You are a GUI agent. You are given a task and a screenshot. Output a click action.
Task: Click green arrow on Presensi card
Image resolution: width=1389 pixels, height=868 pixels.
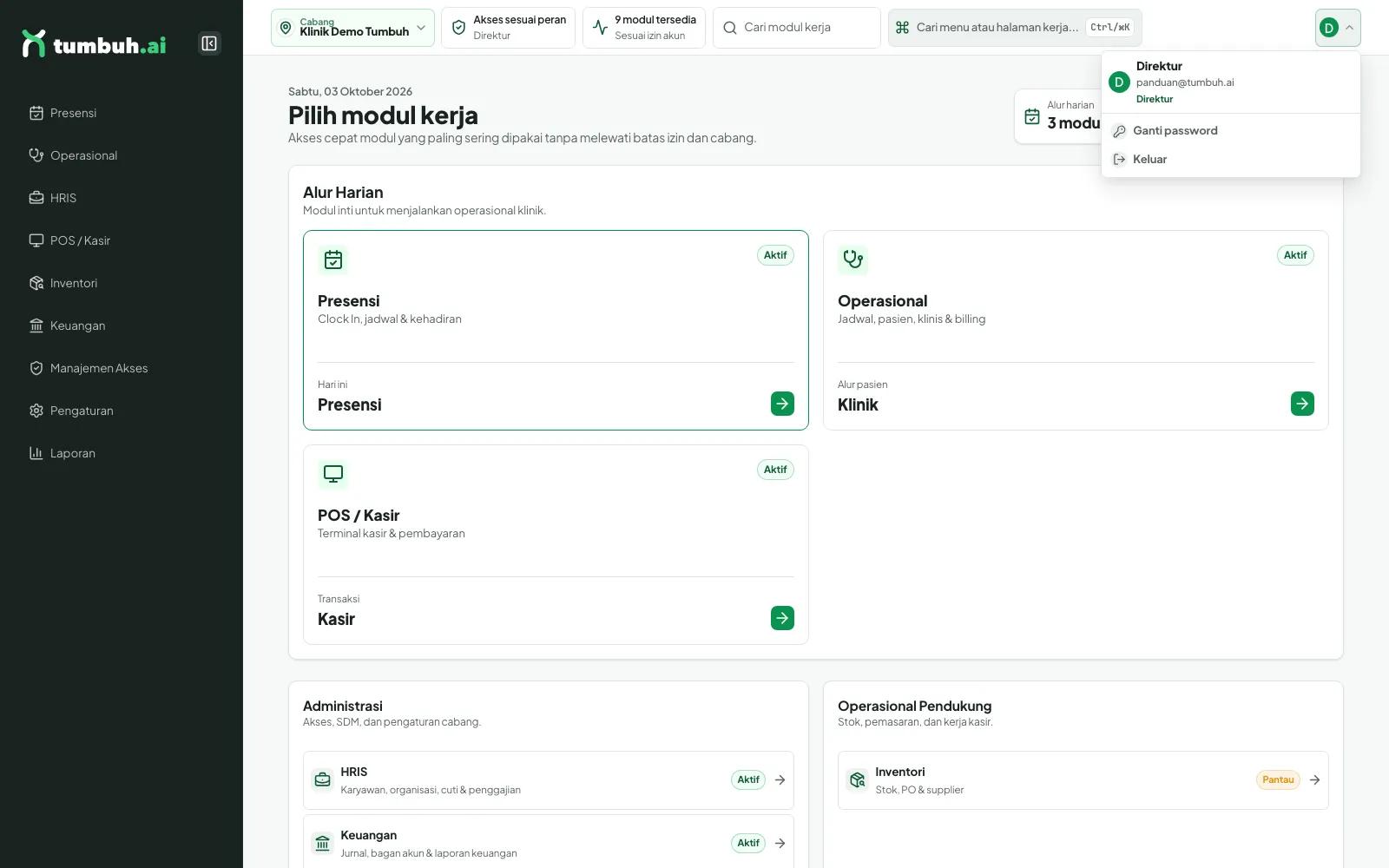tap(782, 404)
